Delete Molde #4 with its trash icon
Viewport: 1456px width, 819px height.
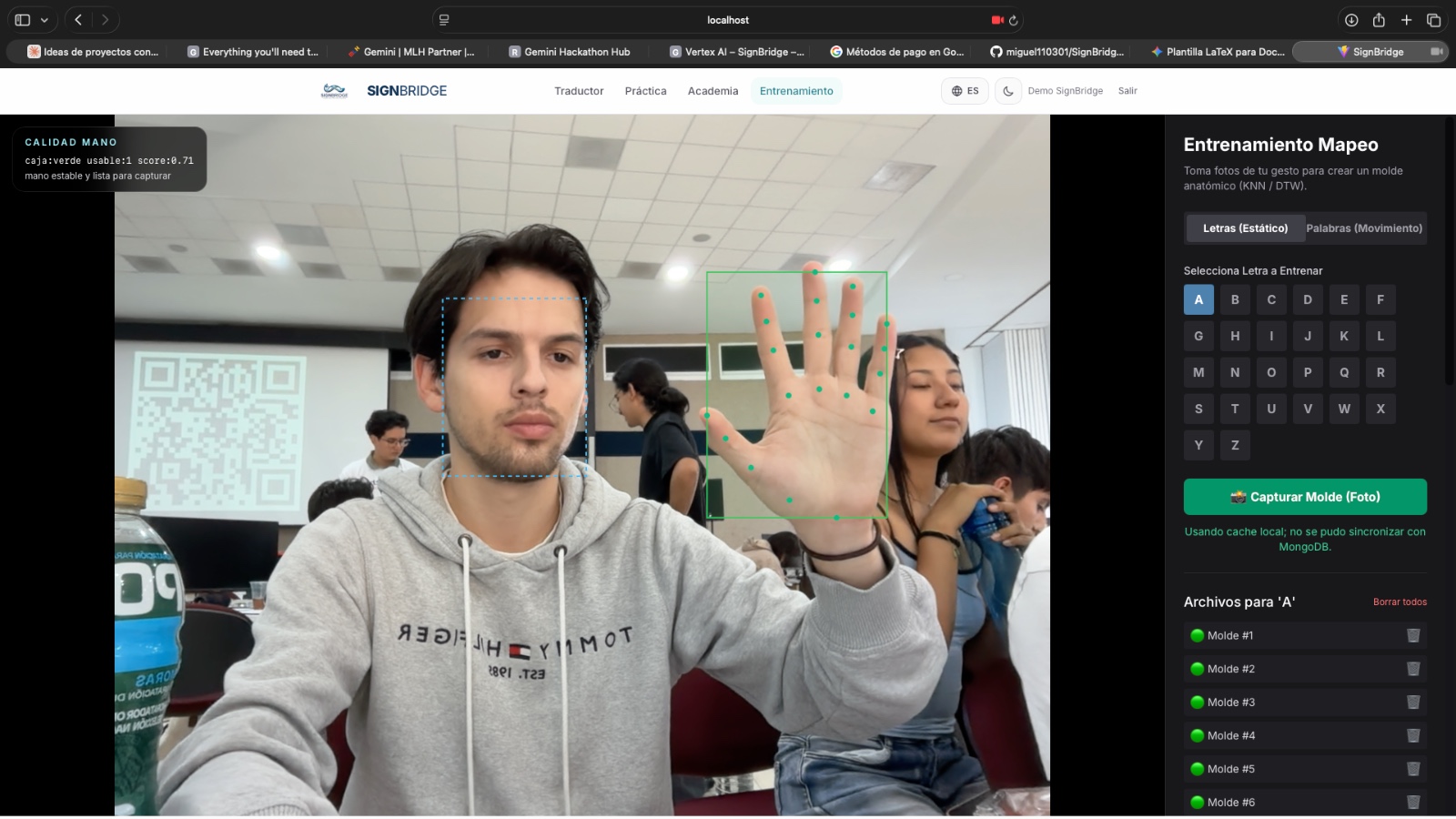pos(1413,735)
